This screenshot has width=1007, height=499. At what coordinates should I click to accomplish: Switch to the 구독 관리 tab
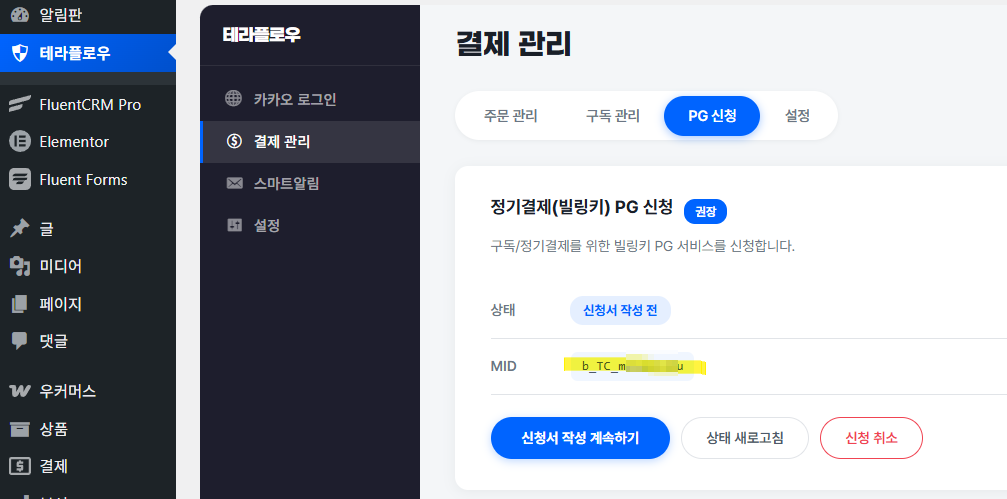click(612, 116)
